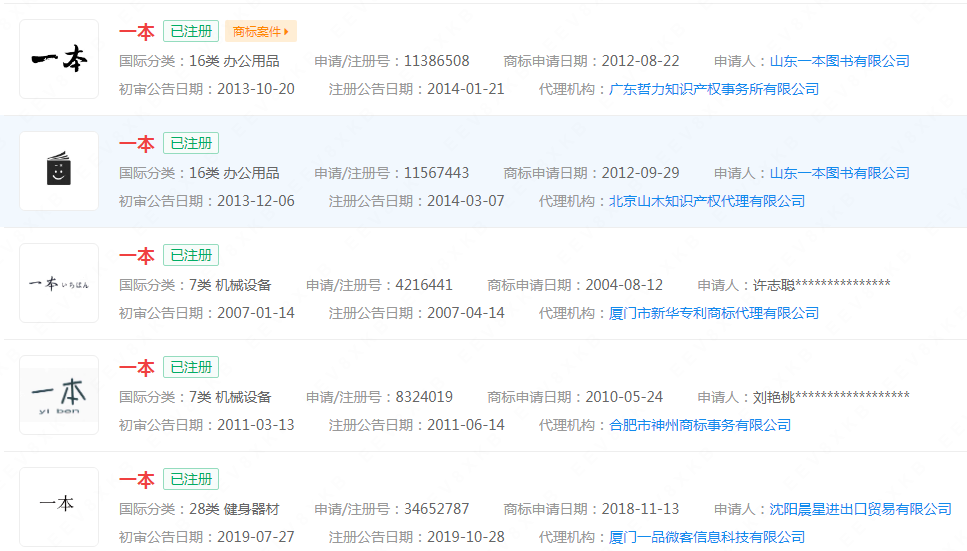Open applicant 沈阳晨星进出口贸易有限公司
The height and width of the screenshot is (551, 967).
(860, 509)
